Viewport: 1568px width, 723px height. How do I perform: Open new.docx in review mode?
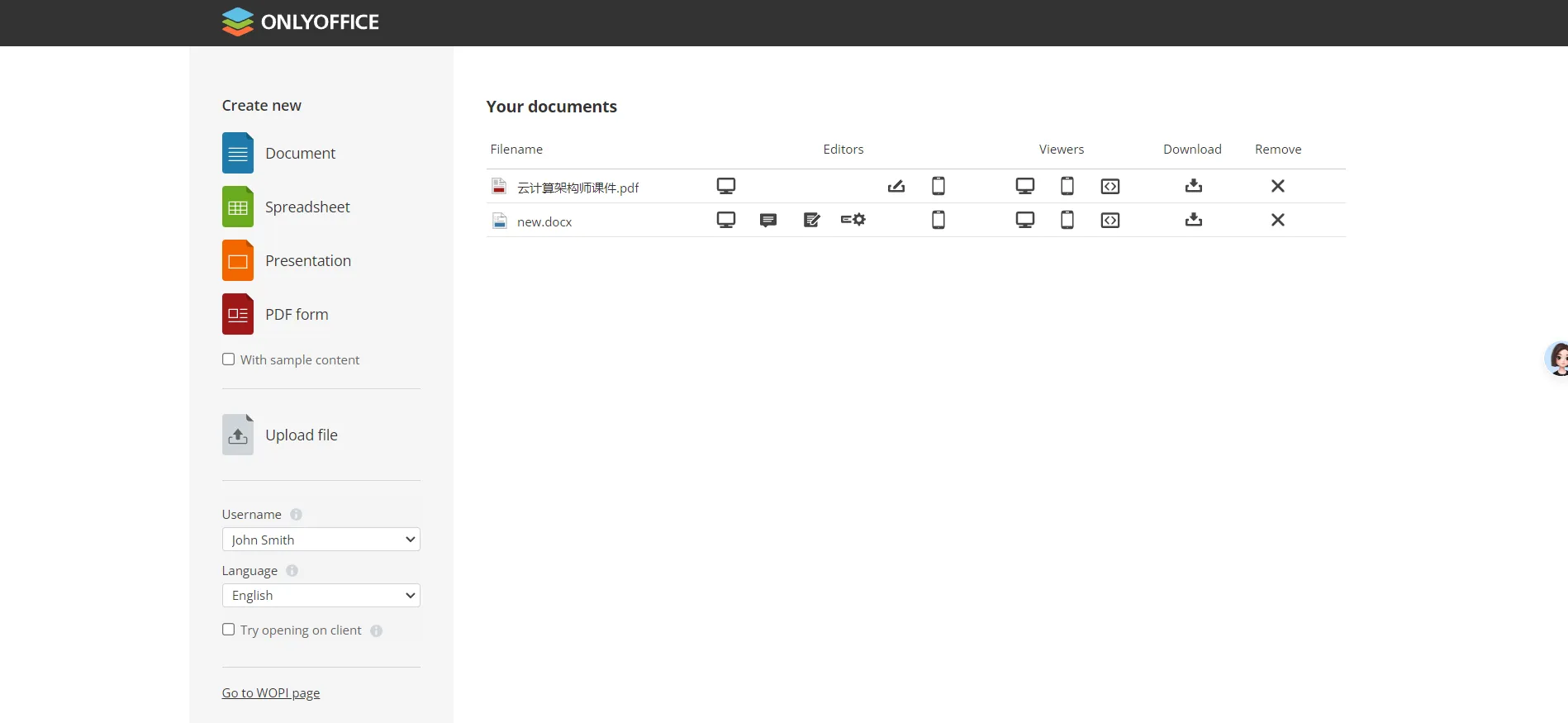click(812, 220)
